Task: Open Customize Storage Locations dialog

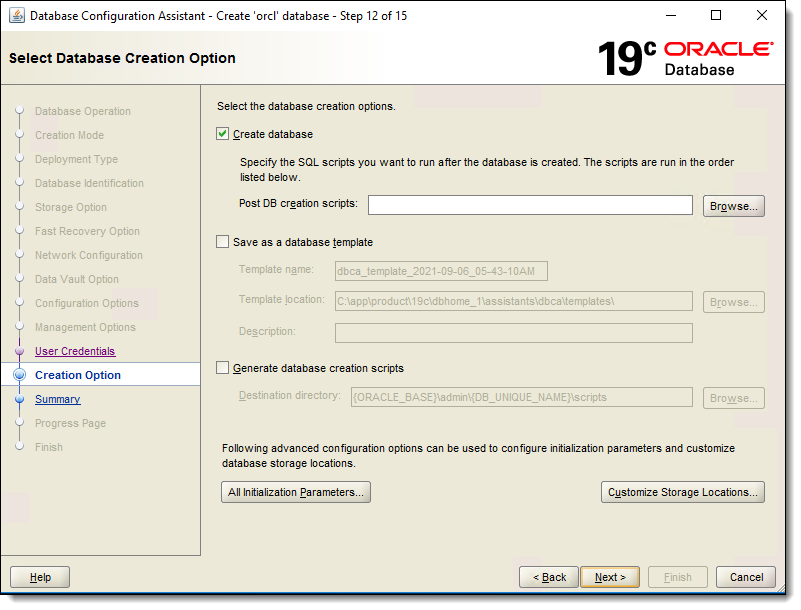Action: (682, 492)
